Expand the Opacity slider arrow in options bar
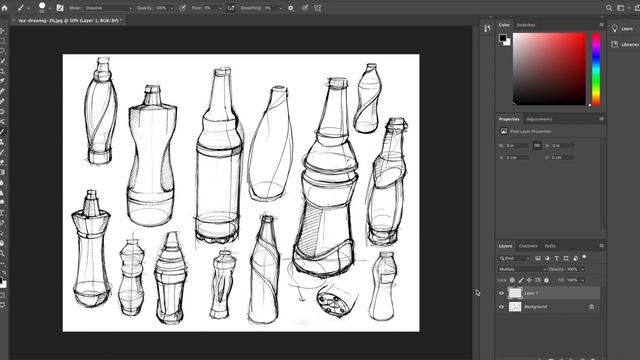 [171, 8]
